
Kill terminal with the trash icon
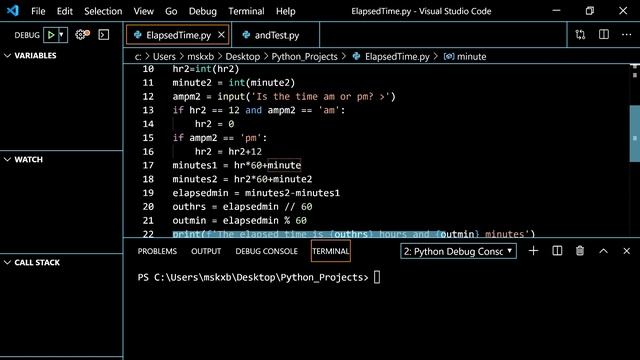[580, 251]
